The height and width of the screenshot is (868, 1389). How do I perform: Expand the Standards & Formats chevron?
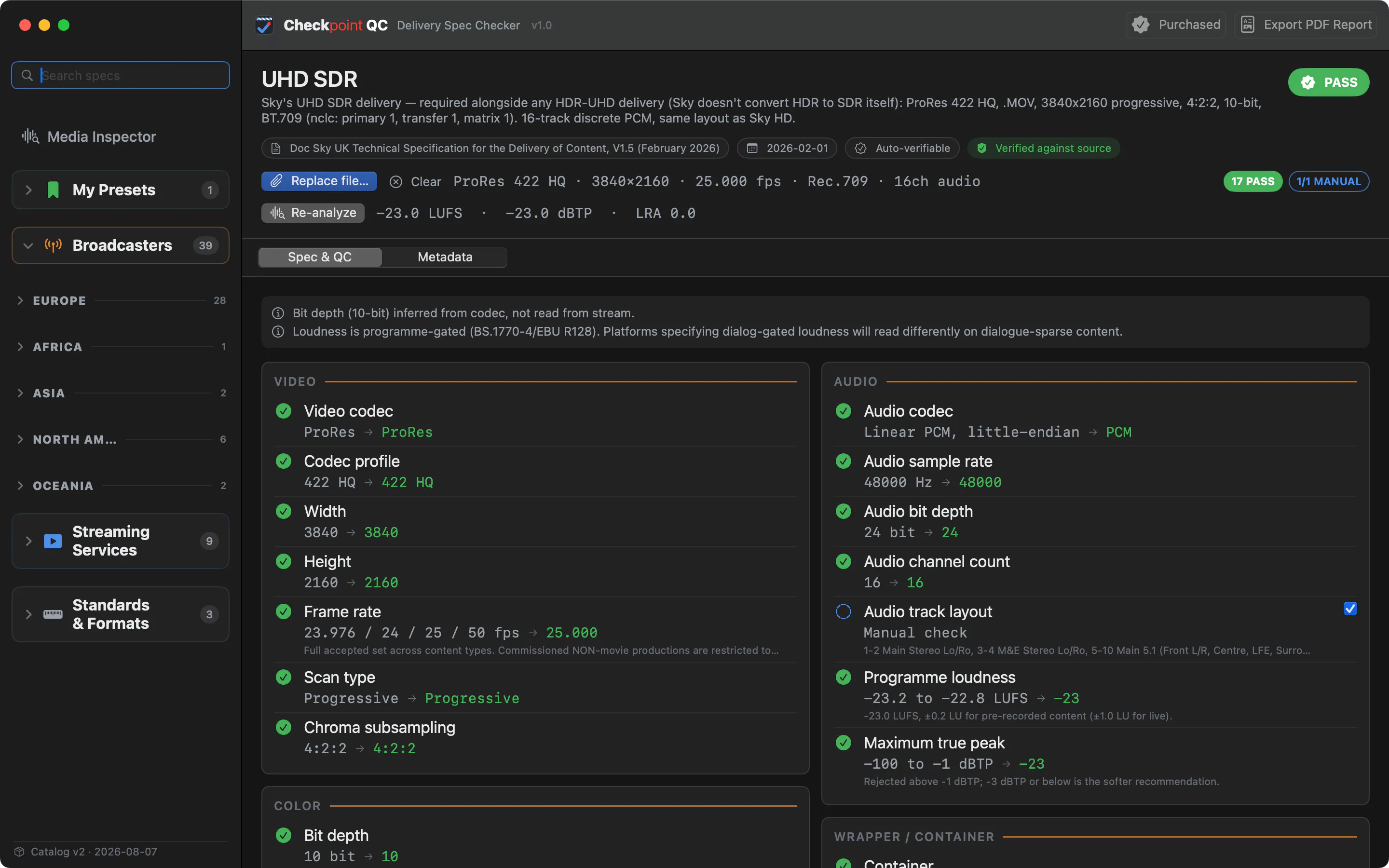[x=29, y=614]
